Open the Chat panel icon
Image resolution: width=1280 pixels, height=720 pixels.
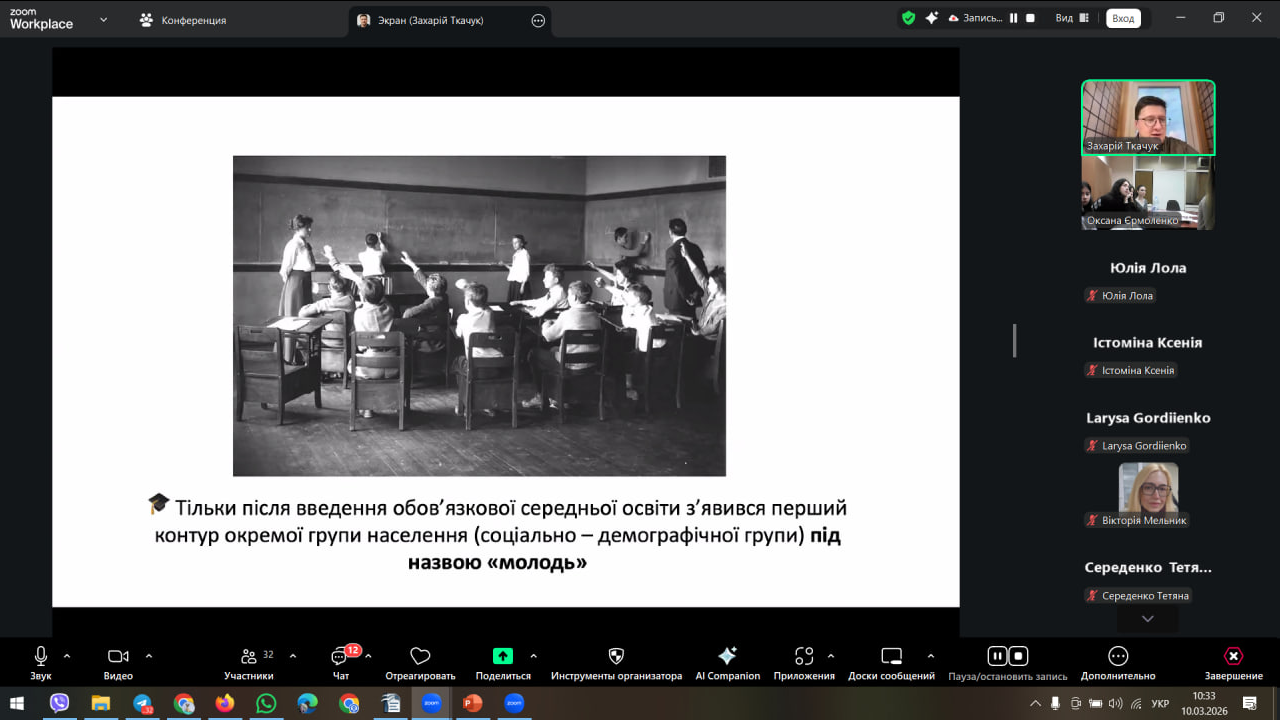(340, 657)
